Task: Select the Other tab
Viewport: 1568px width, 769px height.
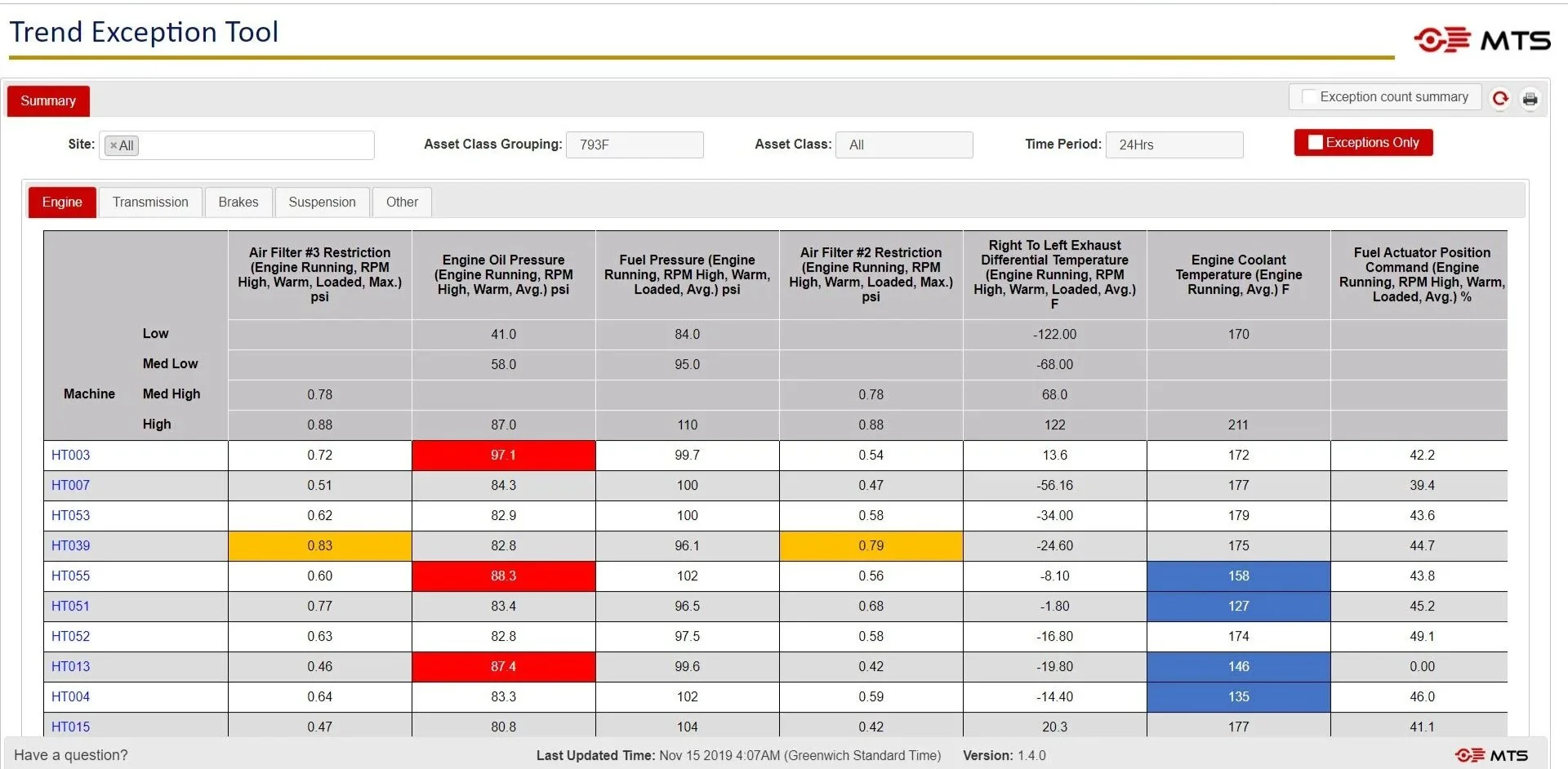Action: 401,202
